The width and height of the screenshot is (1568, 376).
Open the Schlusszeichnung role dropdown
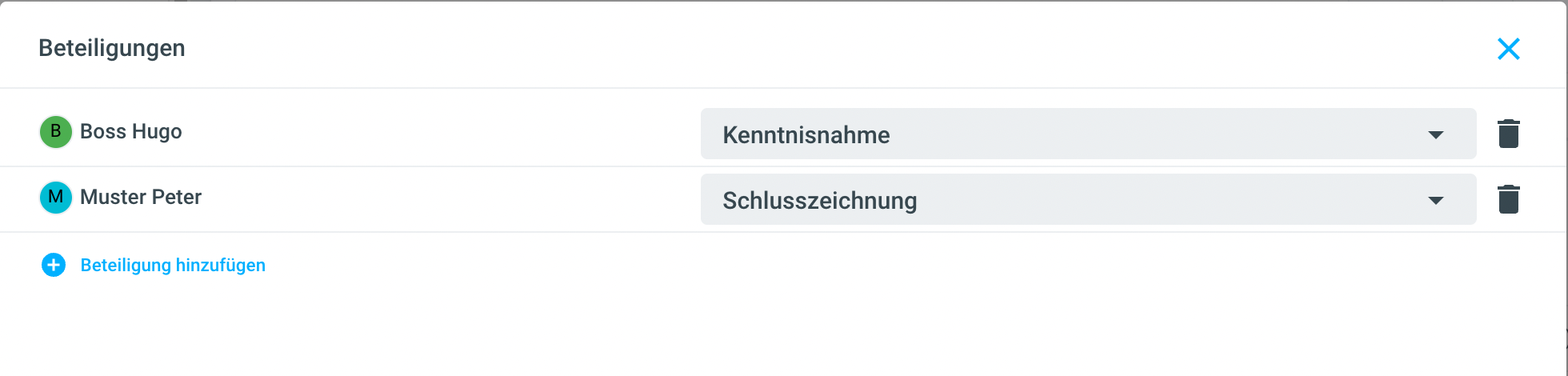pos(1088,200)
